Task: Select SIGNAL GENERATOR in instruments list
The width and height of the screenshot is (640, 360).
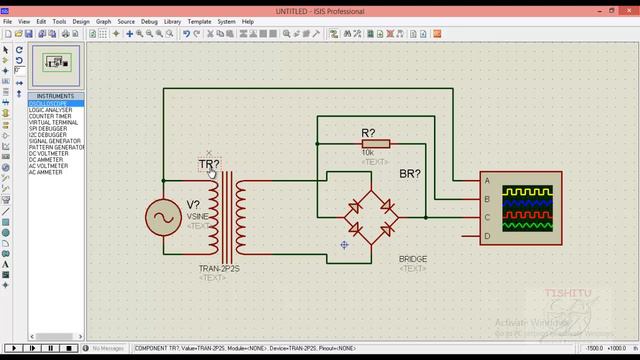Action: 56,141
